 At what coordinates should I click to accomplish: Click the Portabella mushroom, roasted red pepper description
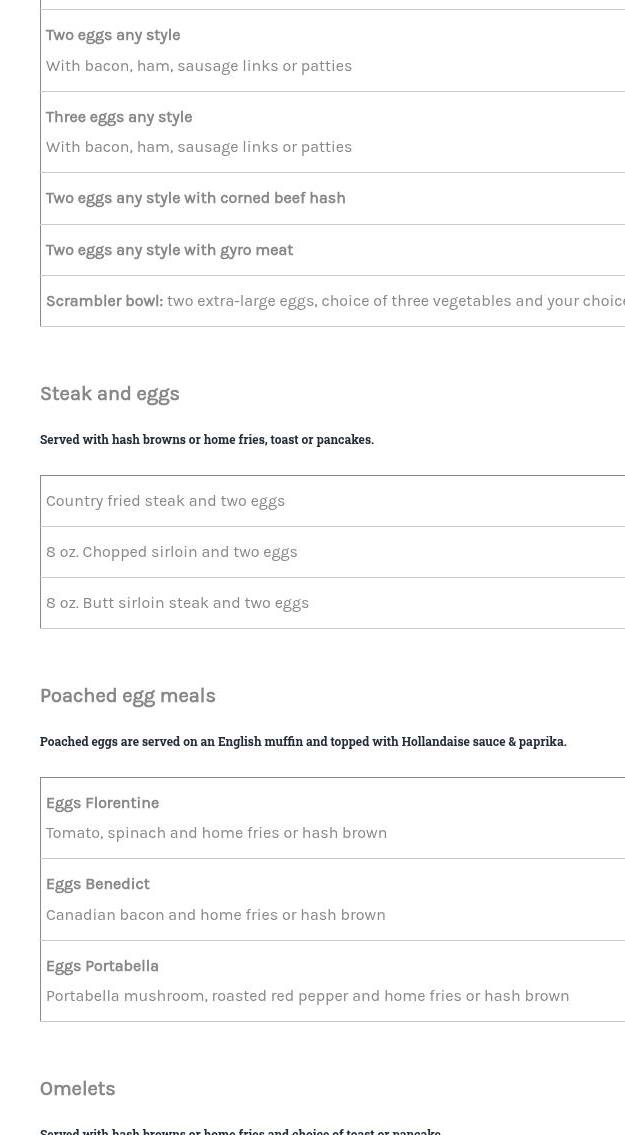pos(307,996)
